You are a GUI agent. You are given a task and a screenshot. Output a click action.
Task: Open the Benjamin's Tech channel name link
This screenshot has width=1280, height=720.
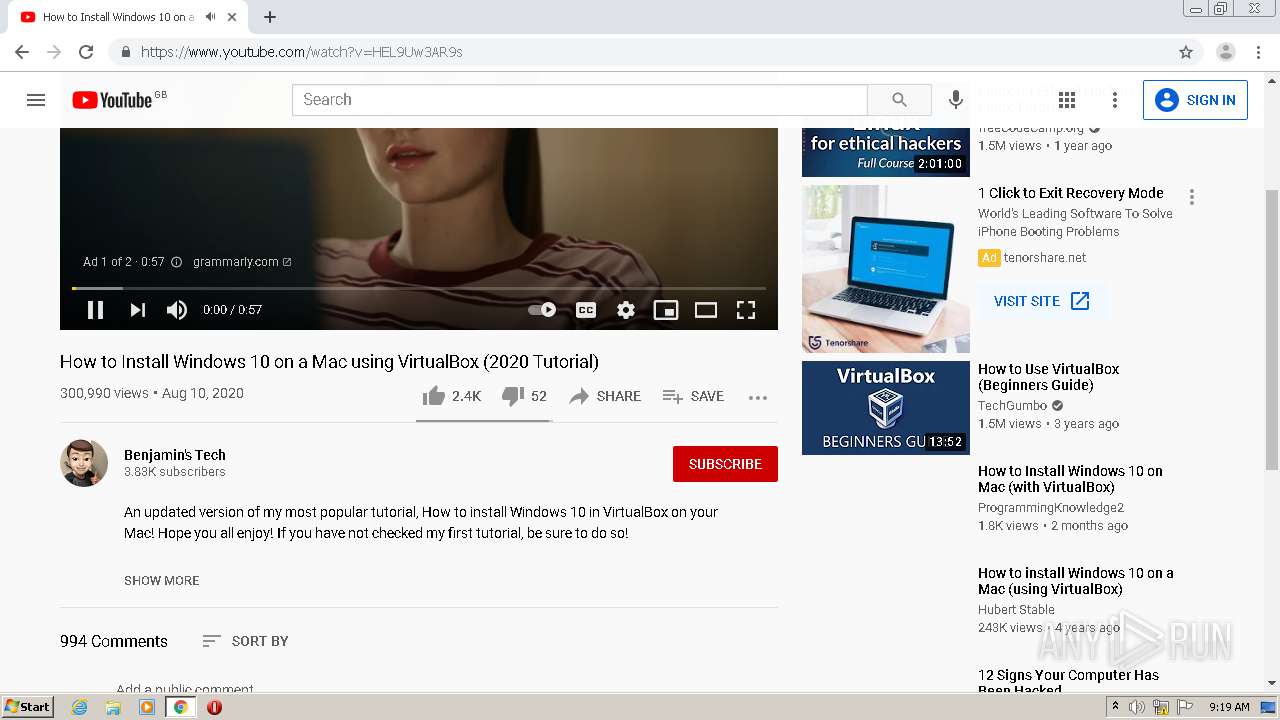coord(175,455)
